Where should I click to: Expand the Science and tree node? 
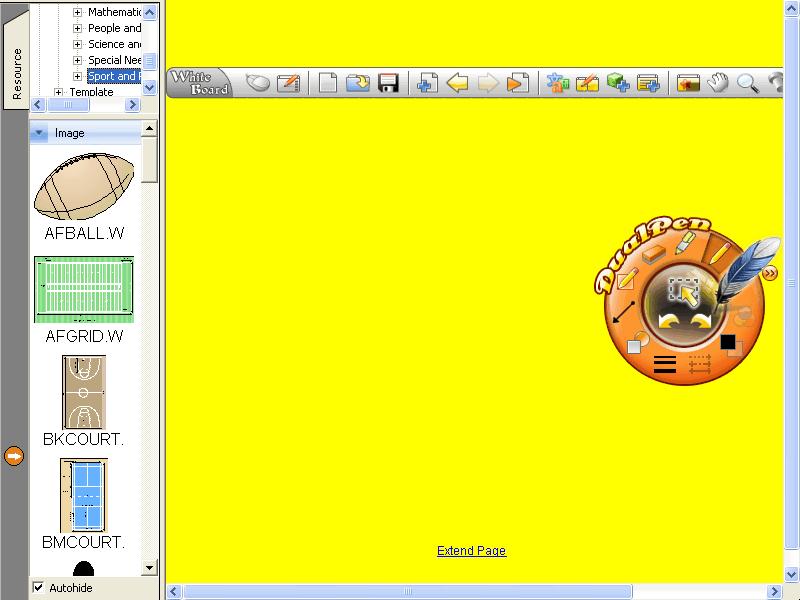tap(78, 44)
